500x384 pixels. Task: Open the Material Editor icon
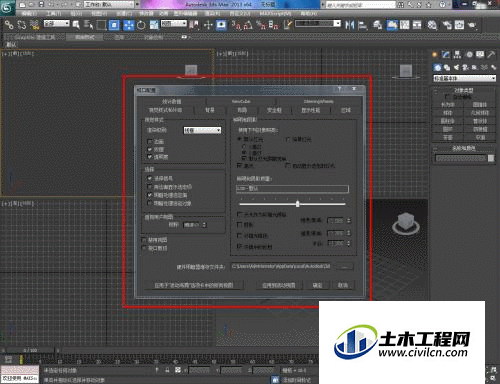coord(432,25)
